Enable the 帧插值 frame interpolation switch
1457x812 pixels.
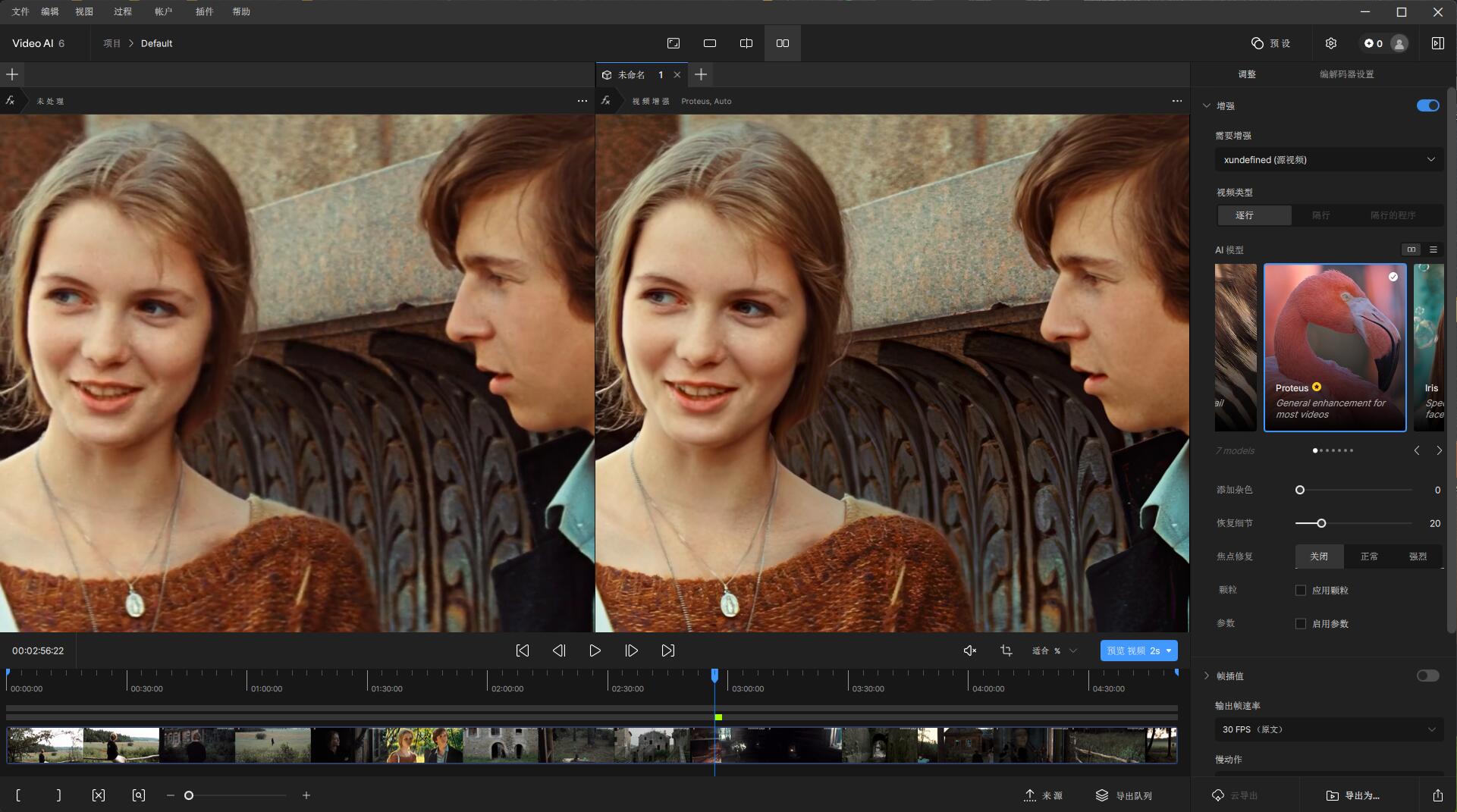pyautogui.click(x=1428, y=676)
